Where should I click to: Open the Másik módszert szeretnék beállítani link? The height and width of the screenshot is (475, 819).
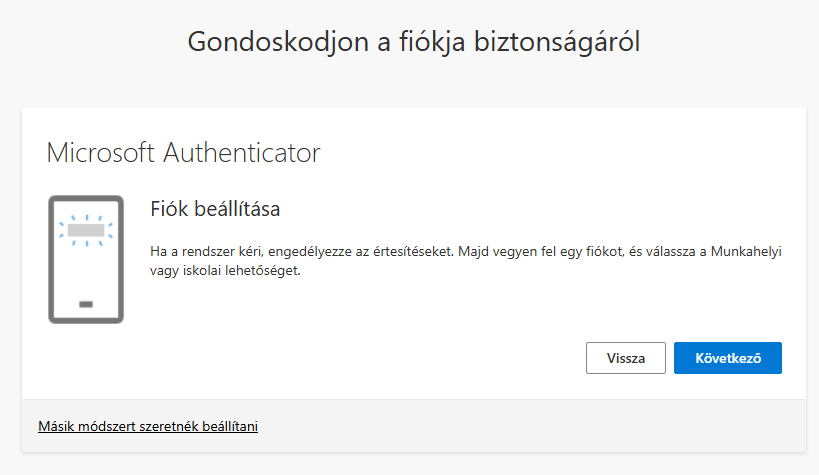(x=148, y=426)
